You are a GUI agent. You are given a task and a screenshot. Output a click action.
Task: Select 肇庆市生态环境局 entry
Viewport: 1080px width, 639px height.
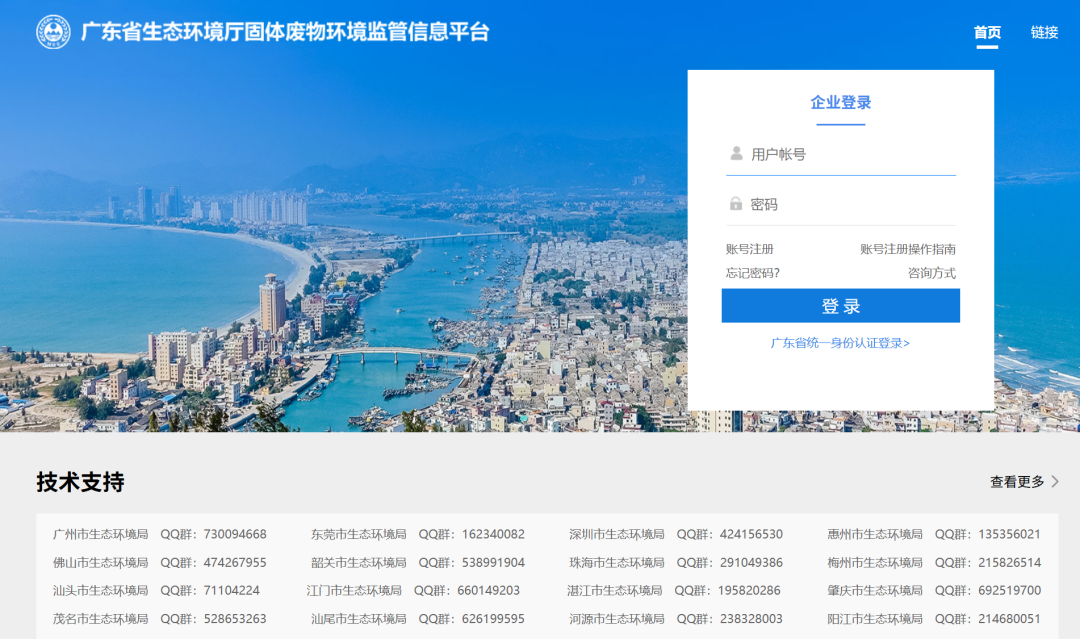pyautogui.click(x=875, y=591)
